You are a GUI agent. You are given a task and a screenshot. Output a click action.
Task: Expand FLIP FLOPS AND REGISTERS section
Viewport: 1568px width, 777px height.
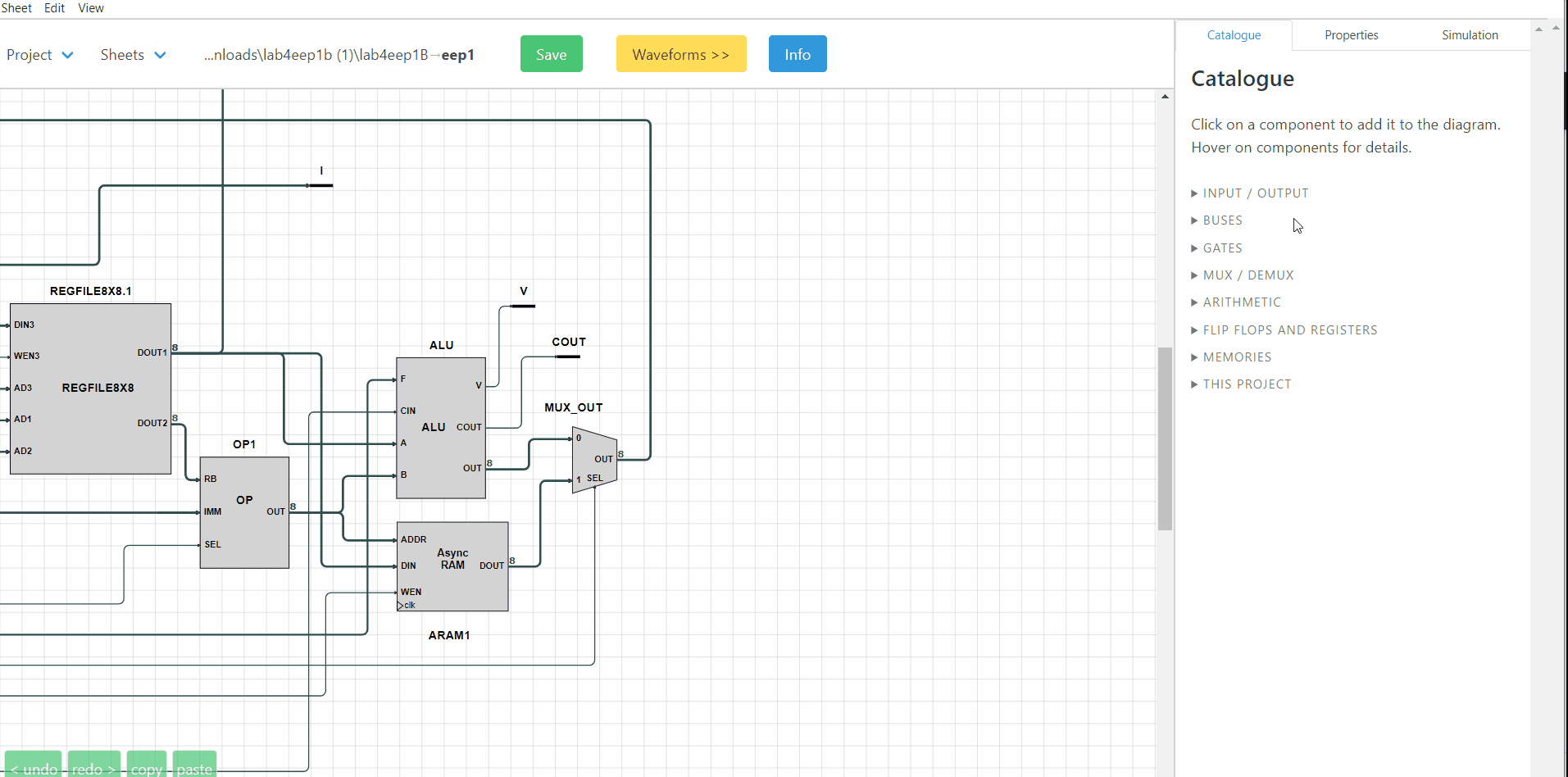pyautogui.click(x=1289, y=330)
